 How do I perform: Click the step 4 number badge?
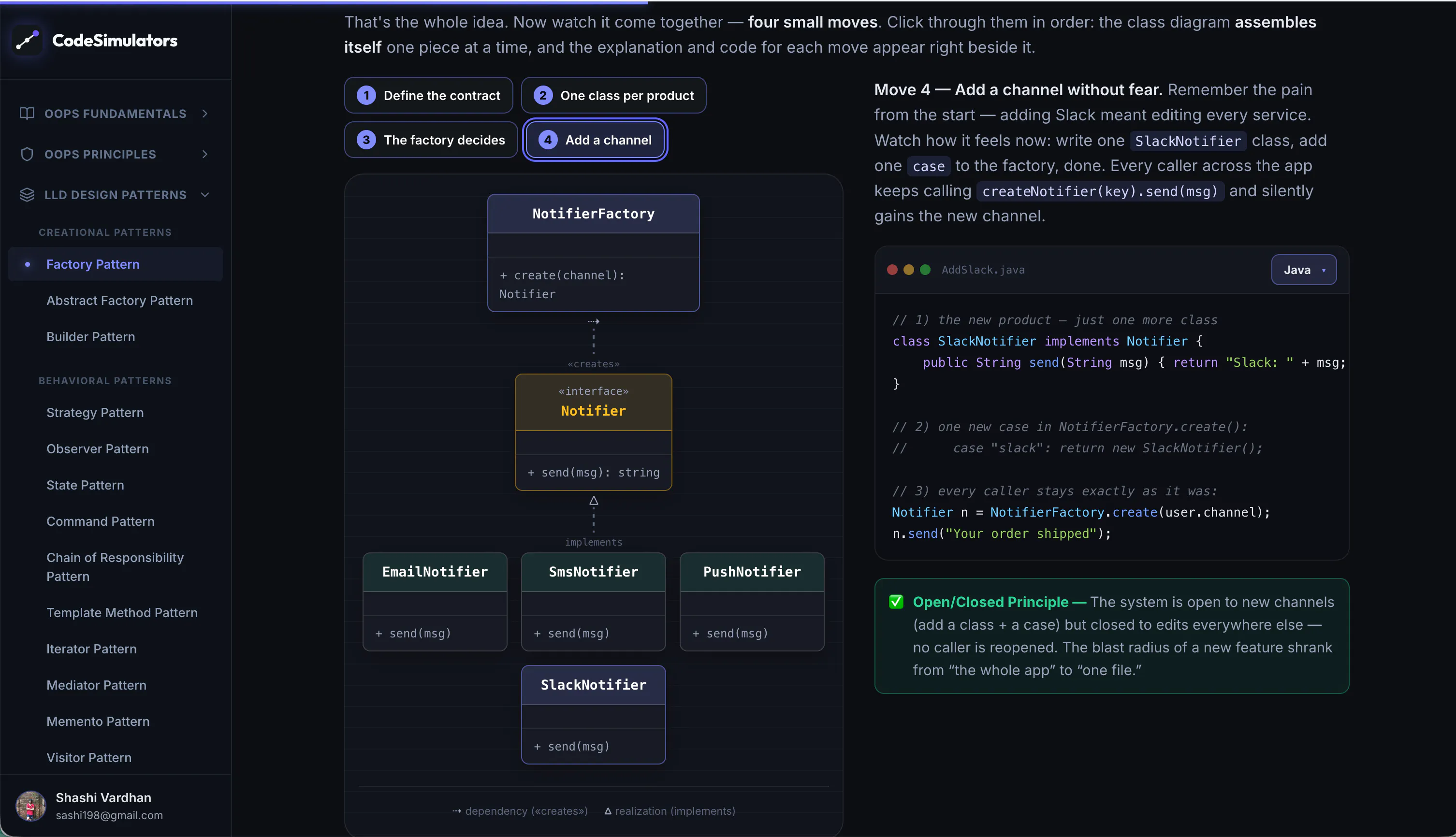pos(548,140)
